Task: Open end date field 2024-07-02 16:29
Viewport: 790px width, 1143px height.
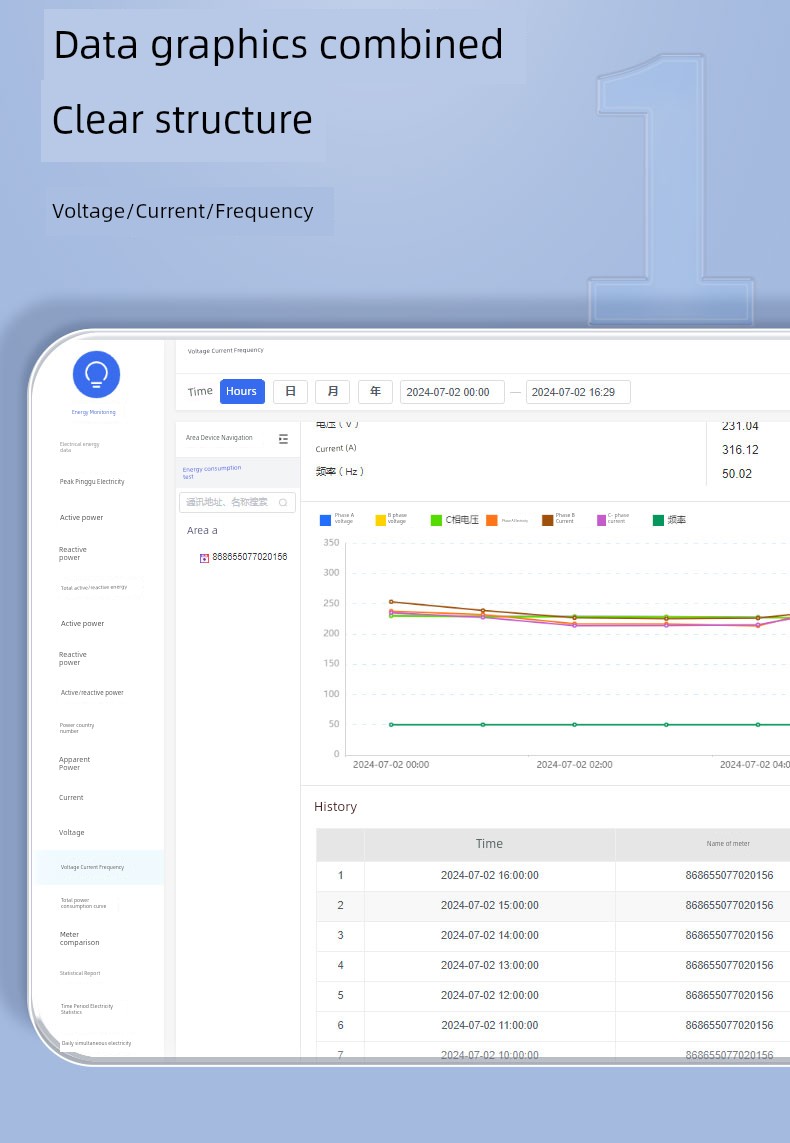Action: [578, 391]
